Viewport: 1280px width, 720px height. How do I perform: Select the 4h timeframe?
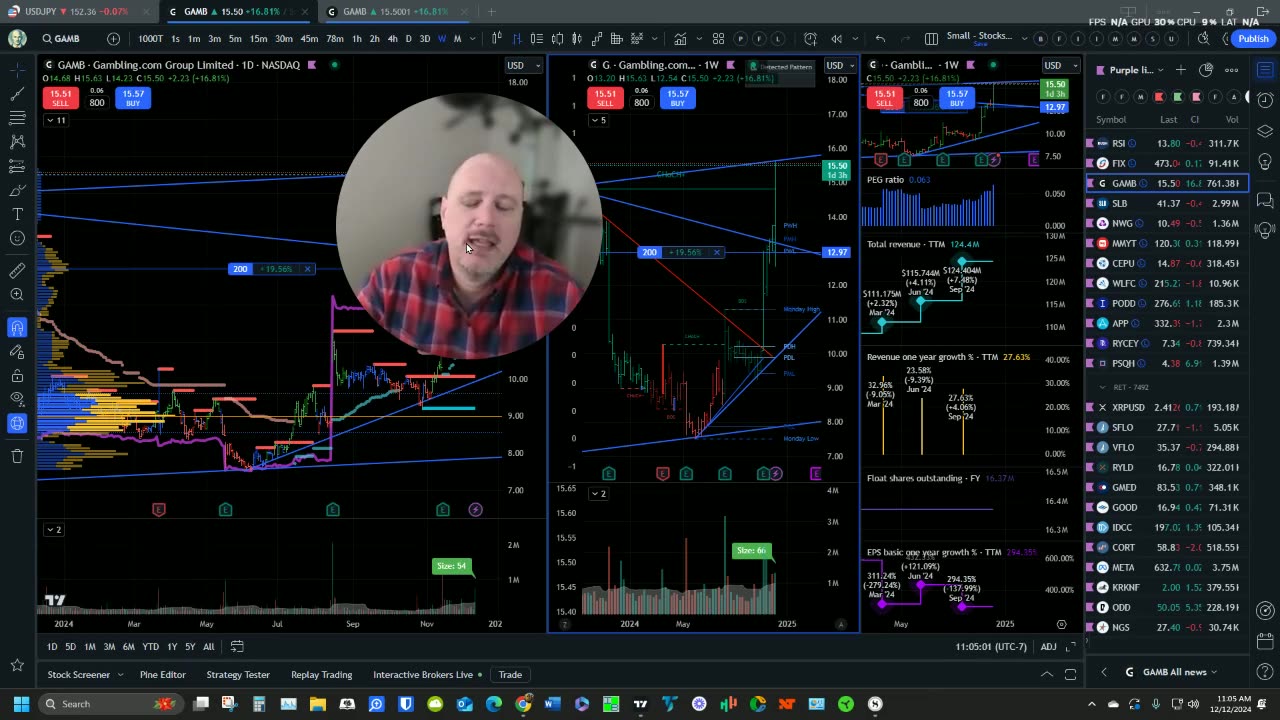point(392,39)
